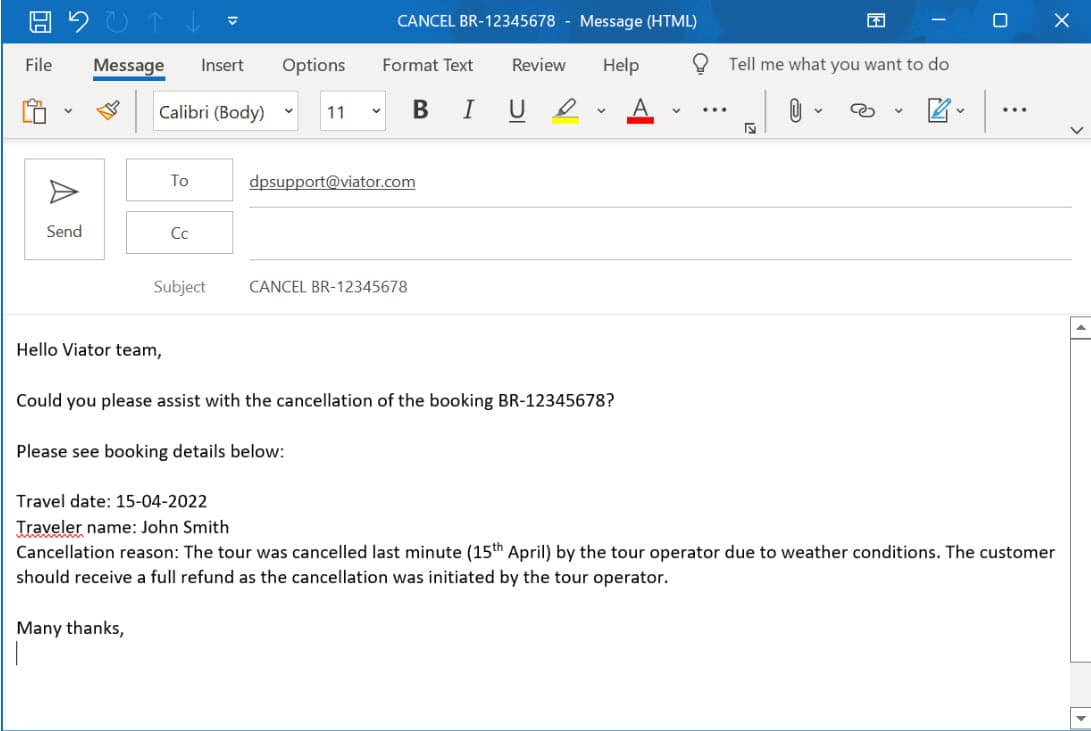1091x731 pixels.
Task: Close the message window
Action: 1061,21
